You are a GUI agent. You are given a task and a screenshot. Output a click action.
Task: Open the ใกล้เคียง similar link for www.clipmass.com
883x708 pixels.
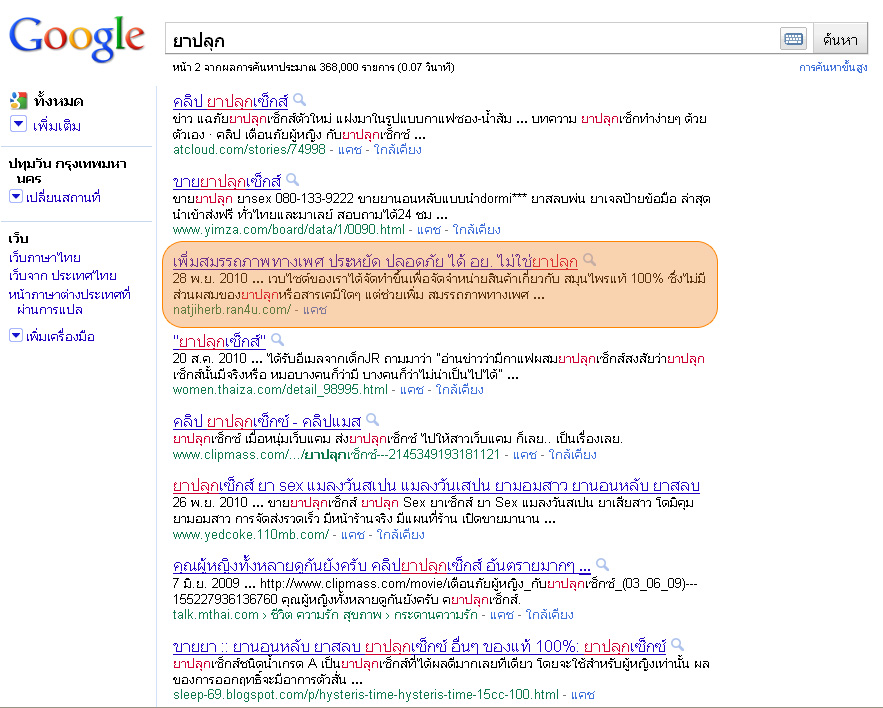tap(573, 454)
